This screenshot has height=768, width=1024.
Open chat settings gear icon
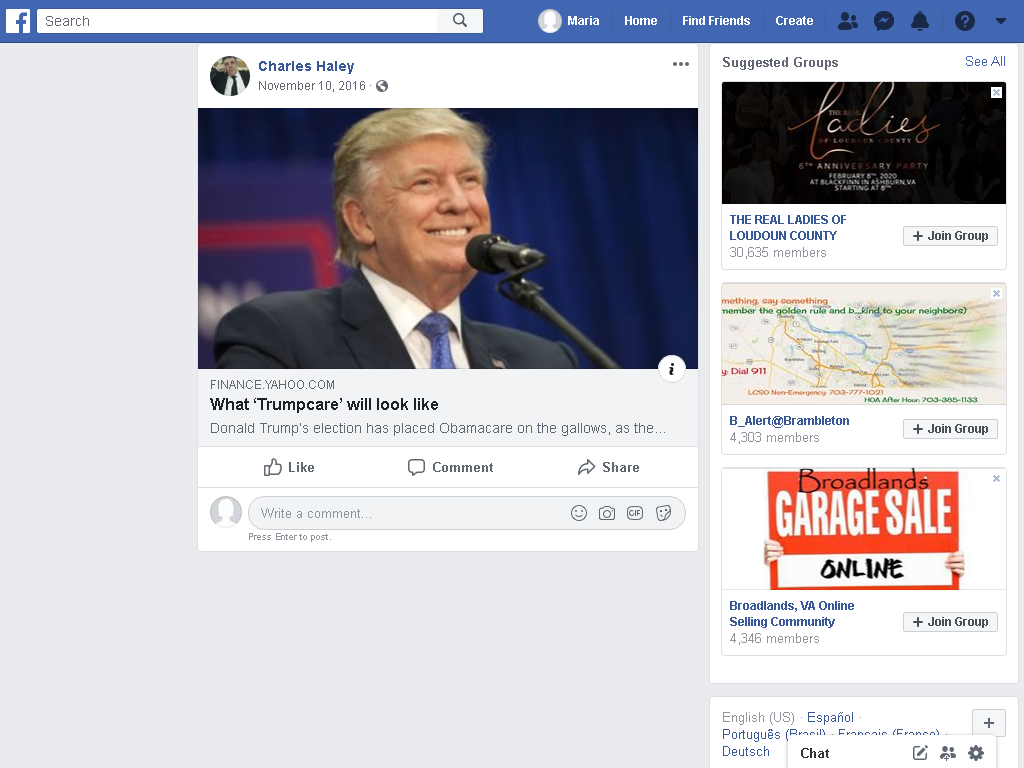pos(976,753)
